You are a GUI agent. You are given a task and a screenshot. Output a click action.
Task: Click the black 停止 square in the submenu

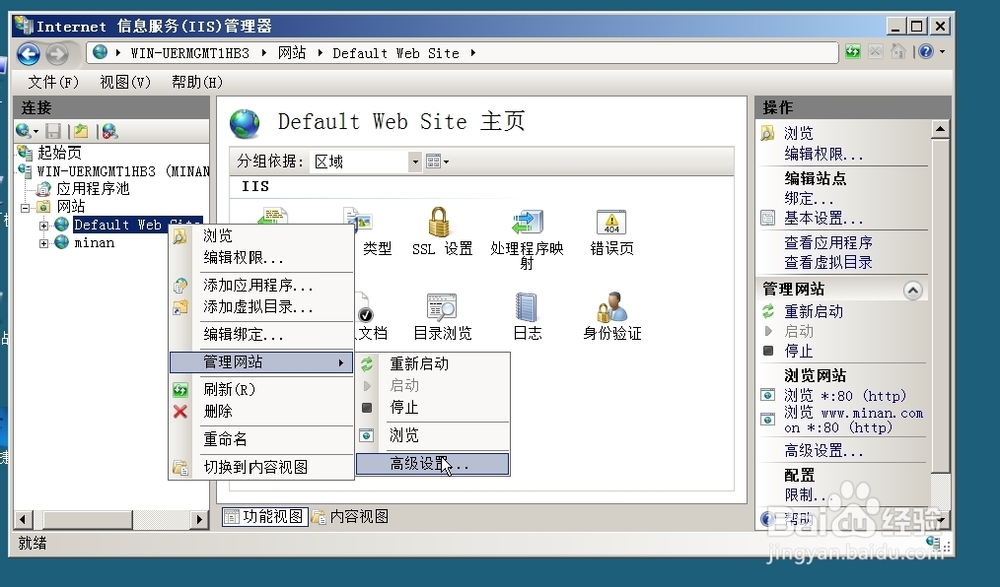(367, 407)
